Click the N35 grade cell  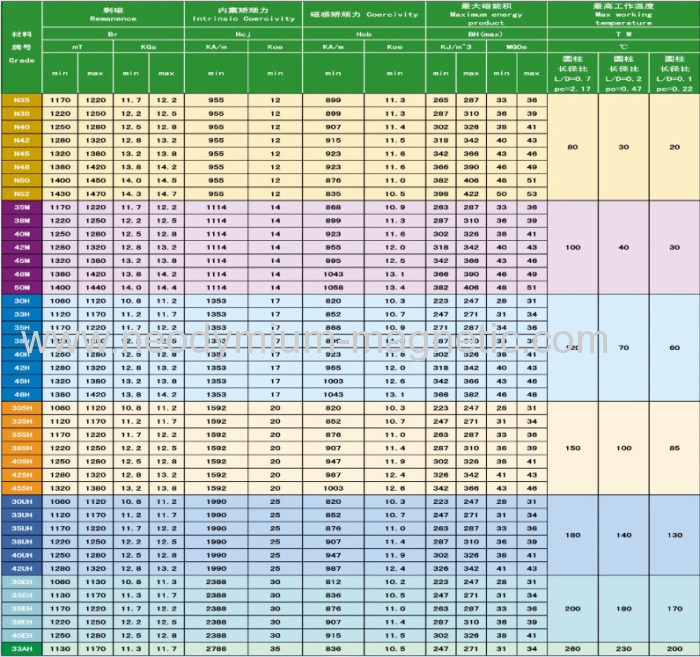21,100
